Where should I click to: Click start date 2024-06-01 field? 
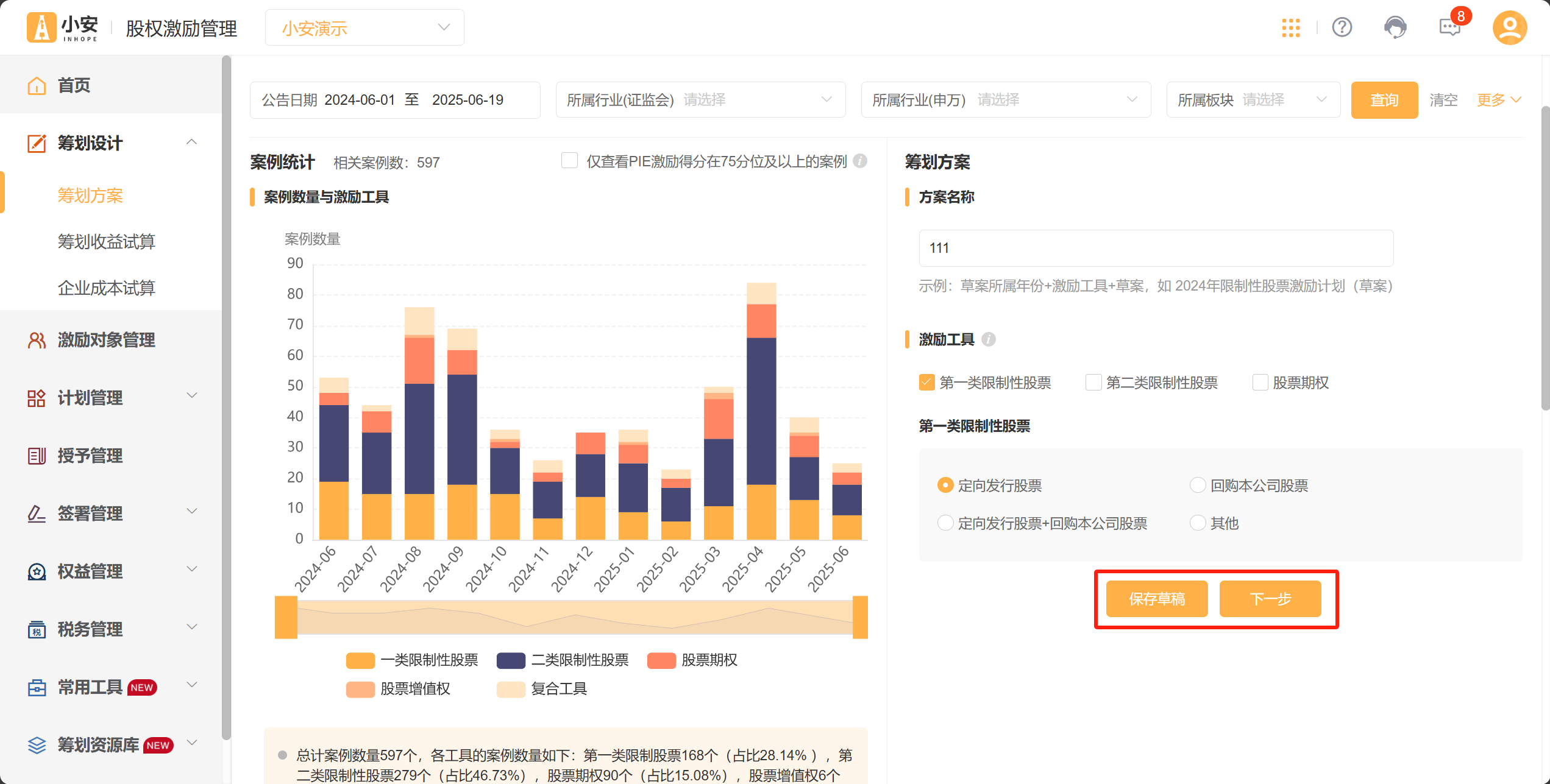tap(360, 100)
